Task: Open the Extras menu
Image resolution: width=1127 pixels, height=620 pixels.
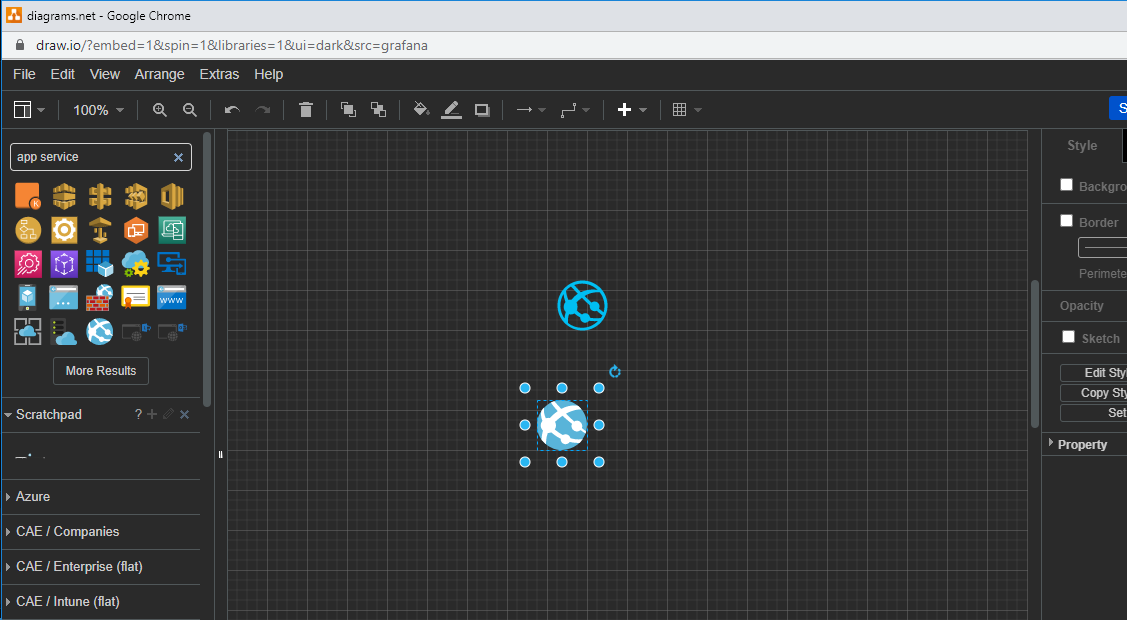Action: pos(218,74)
